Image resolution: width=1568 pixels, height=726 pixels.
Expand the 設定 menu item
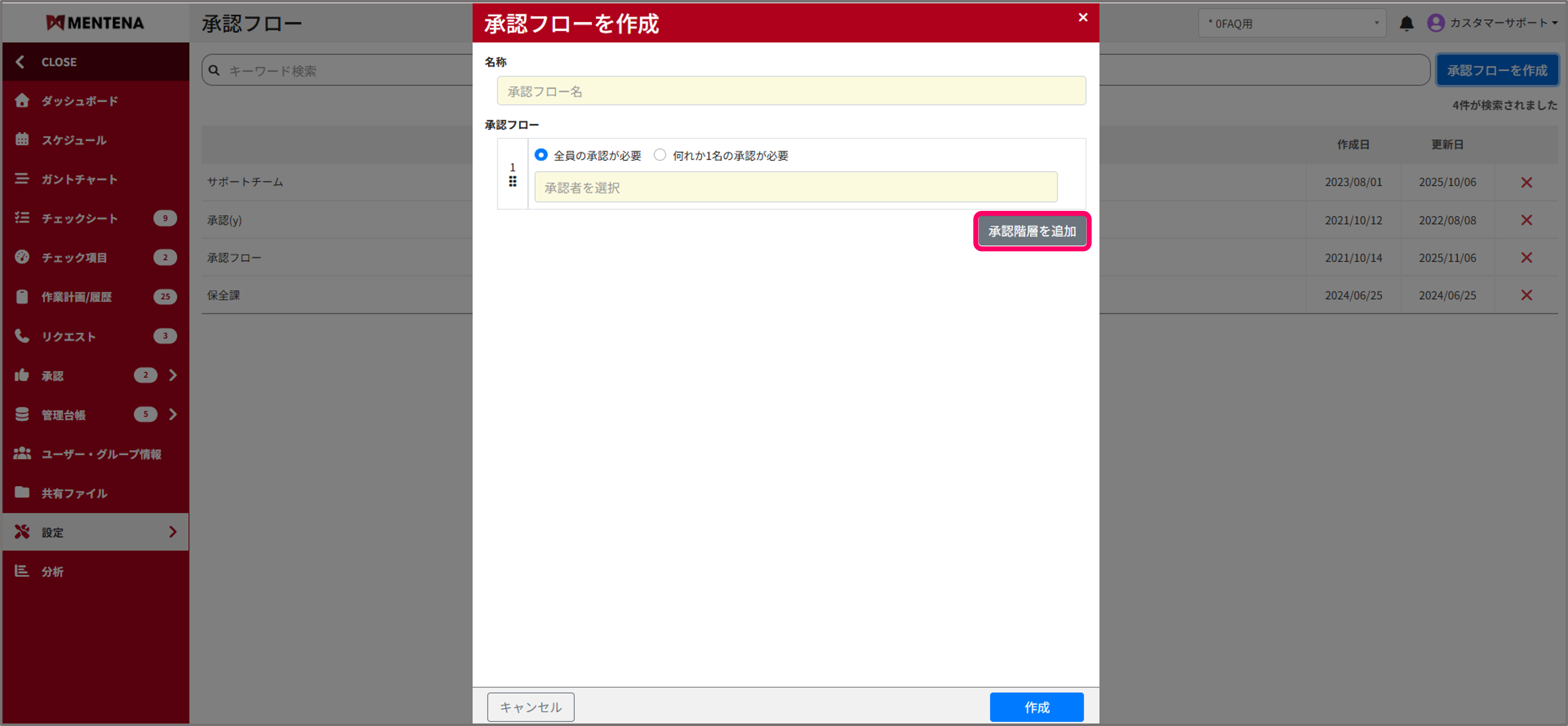(172, 531)
